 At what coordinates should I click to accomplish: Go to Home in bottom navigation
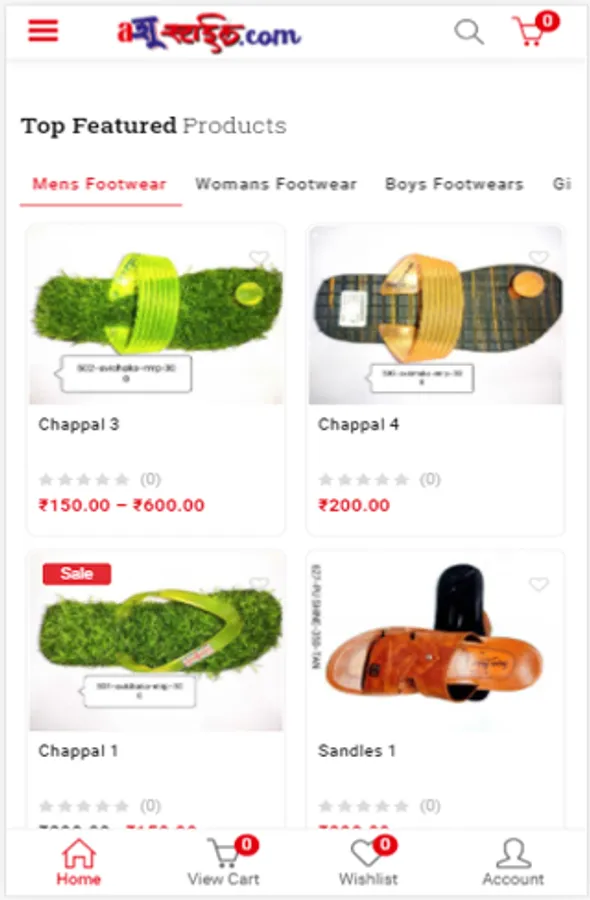[x=79, y=862]
